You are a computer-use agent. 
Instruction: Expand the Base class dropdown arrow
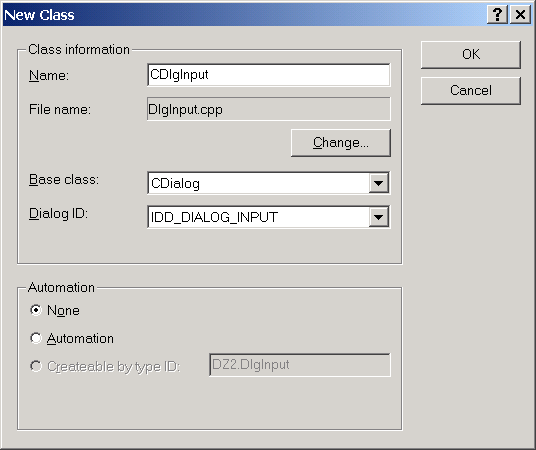tap(378, 183)
